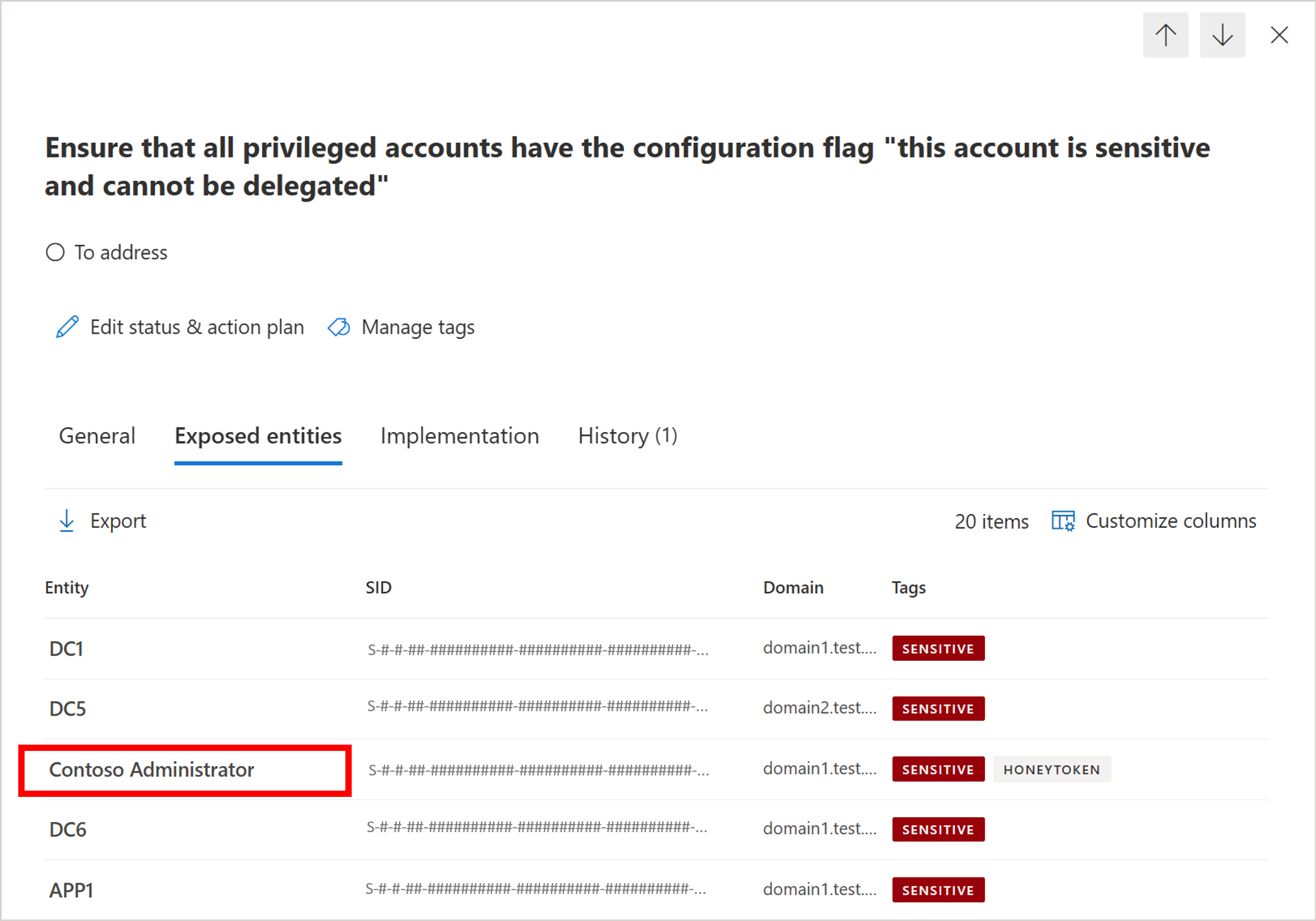This screenshot has height=921, width=1316.
Task: Click the recommendation title heading
Action: click(627, 166)
